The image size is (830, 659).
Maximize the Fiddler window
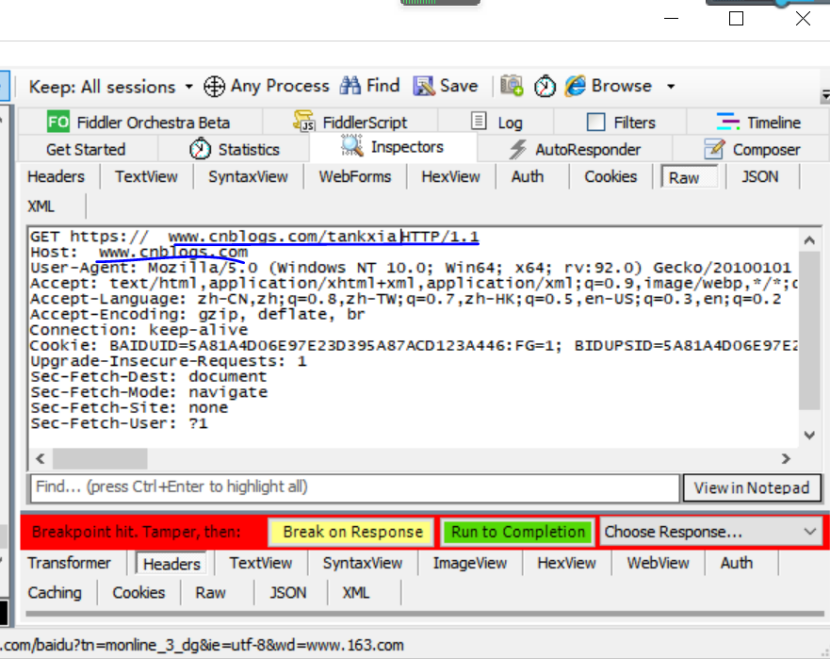click(x=736, y=19)
